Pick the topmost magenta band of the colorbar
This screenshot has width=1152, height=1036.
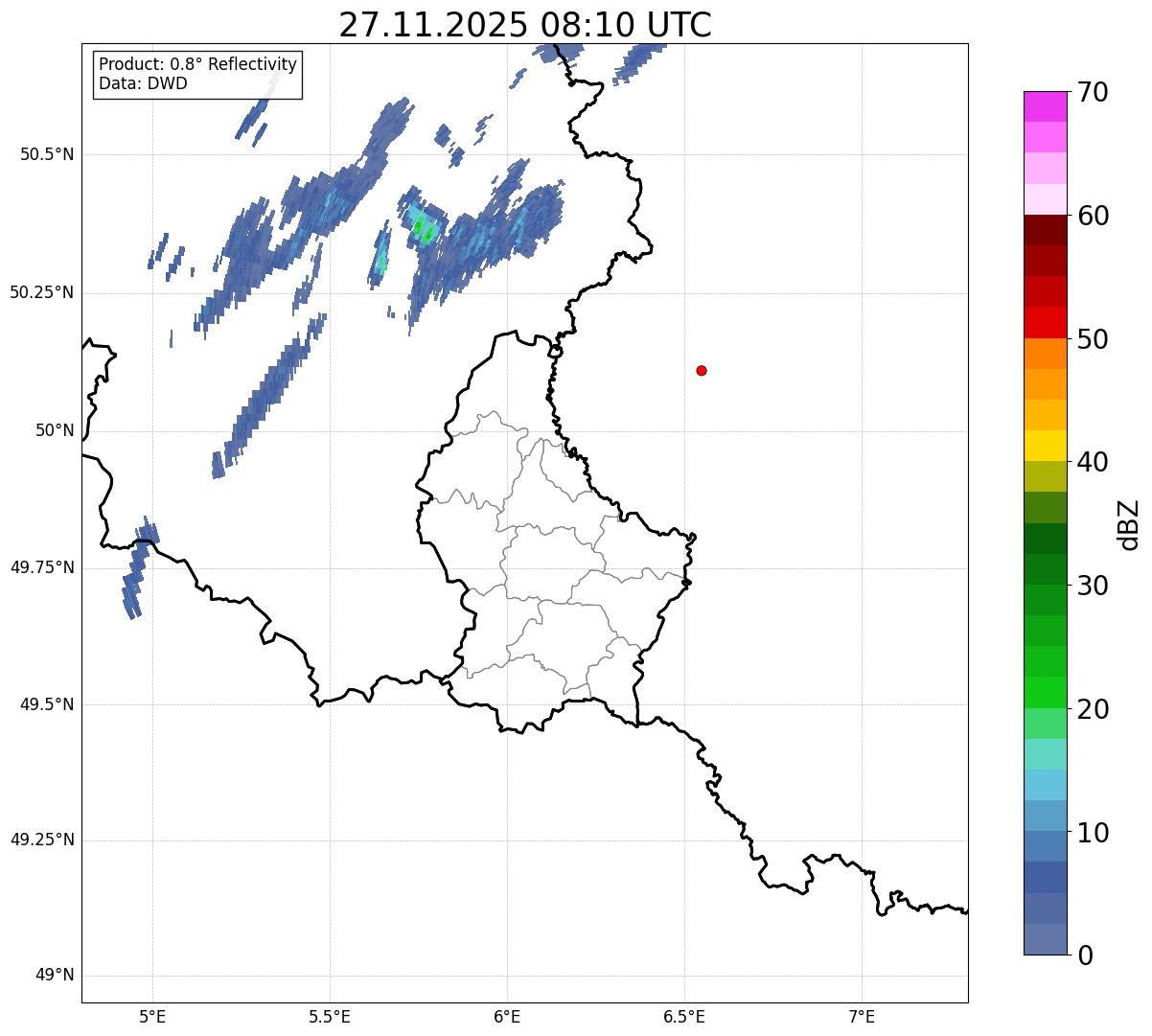(x=1045, y=106)
